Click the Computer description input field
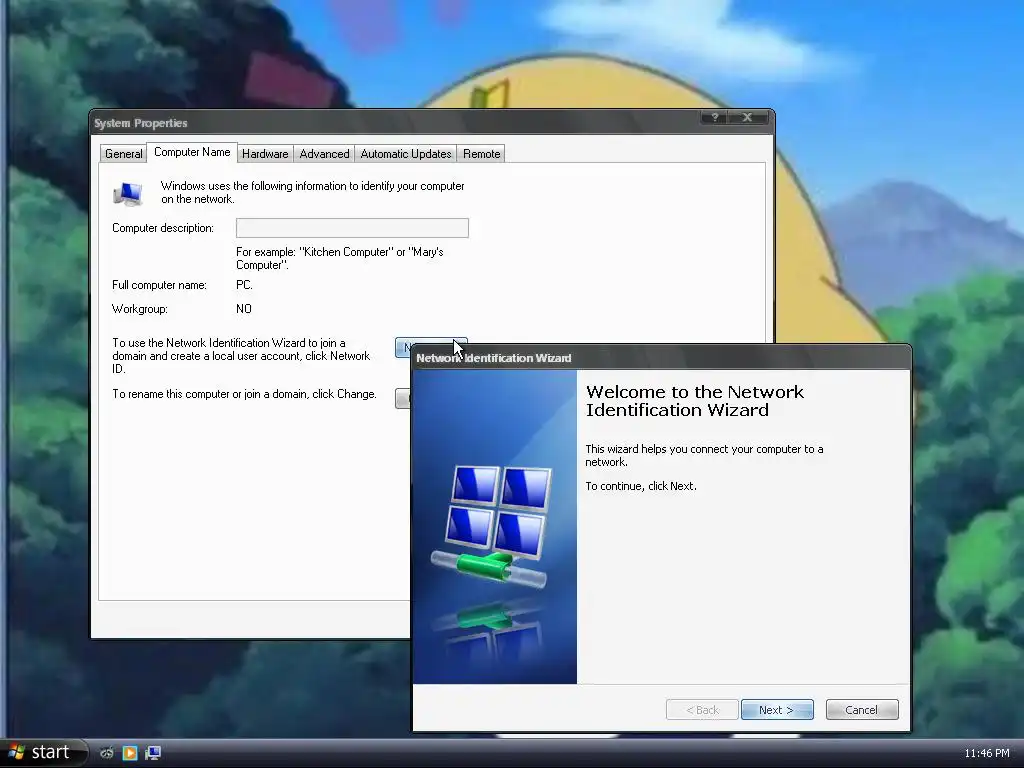 (352, 228)
